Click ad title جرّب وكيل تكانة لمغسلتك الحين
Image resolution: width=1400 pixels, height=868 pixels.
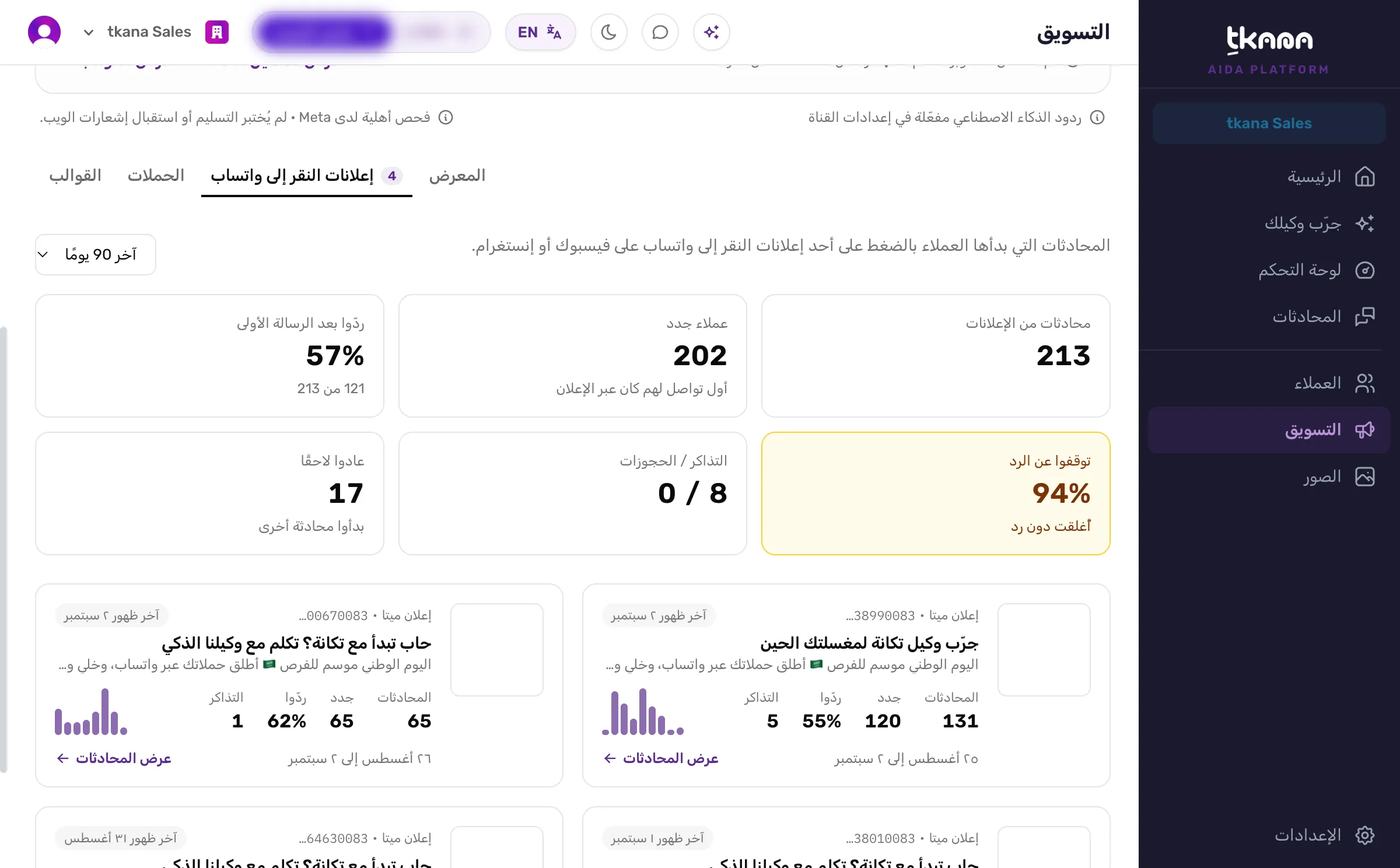pos(869,643)
